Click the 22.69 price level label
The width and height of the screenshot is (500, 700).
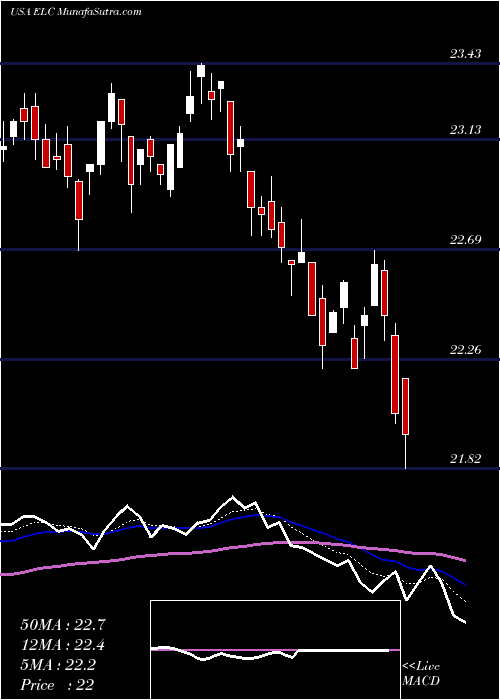466,240
